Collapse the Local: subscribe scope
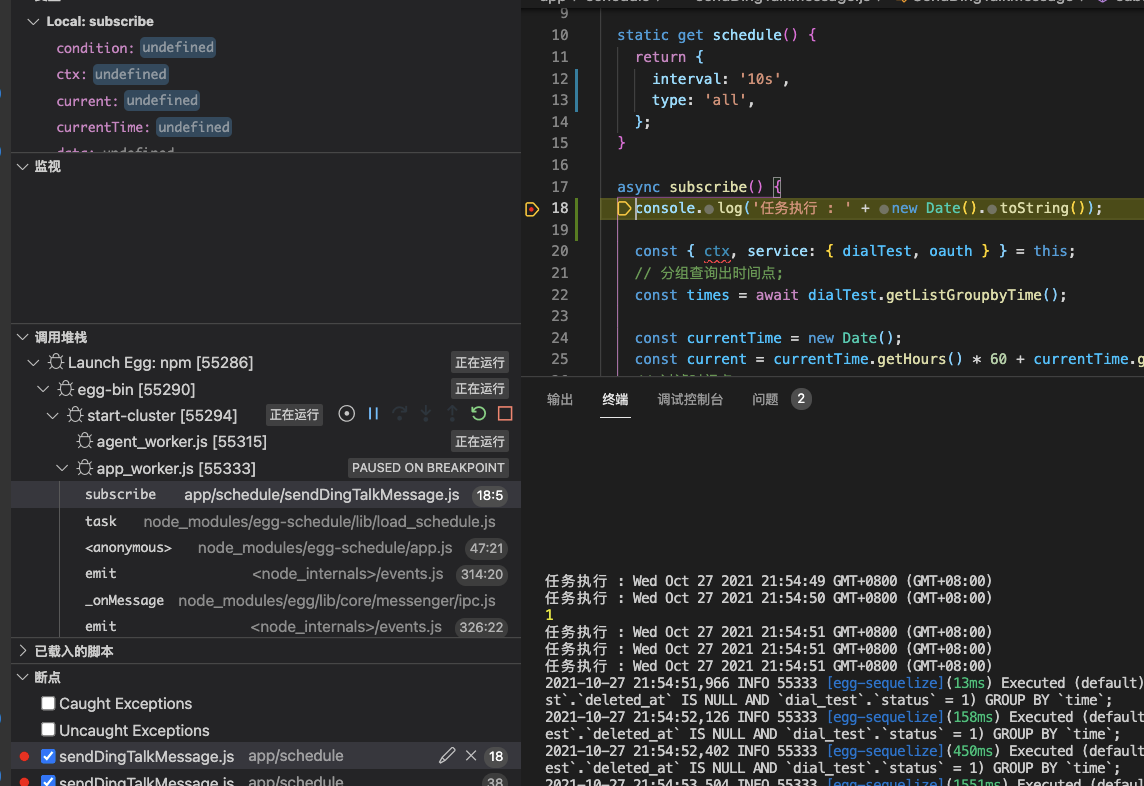Screen dimensions: 1144x786 [x=33, y=21]
